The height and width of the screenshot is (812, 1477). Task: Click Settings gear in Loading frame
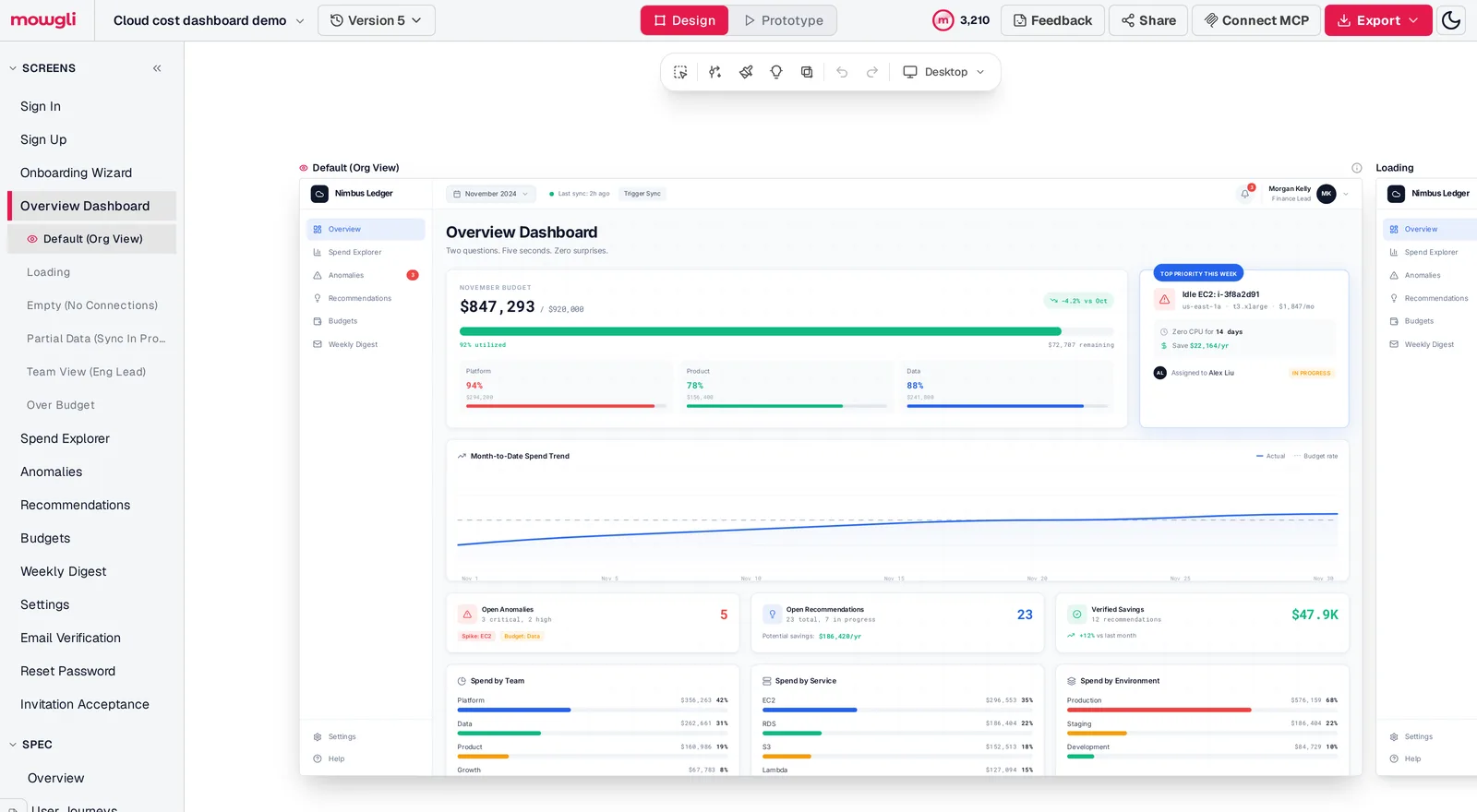click(x=1394, y=737)
